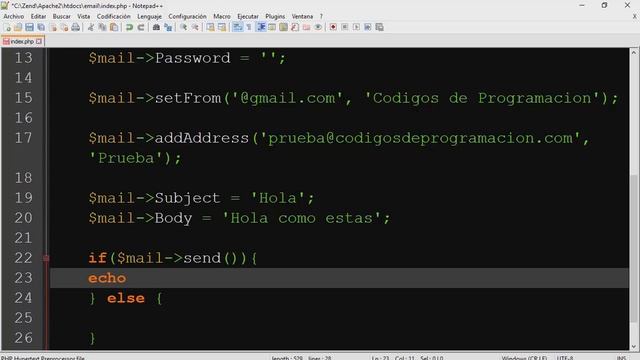Open the ? help menu
This screenshot has height=360, width=640.
[321, 16]
